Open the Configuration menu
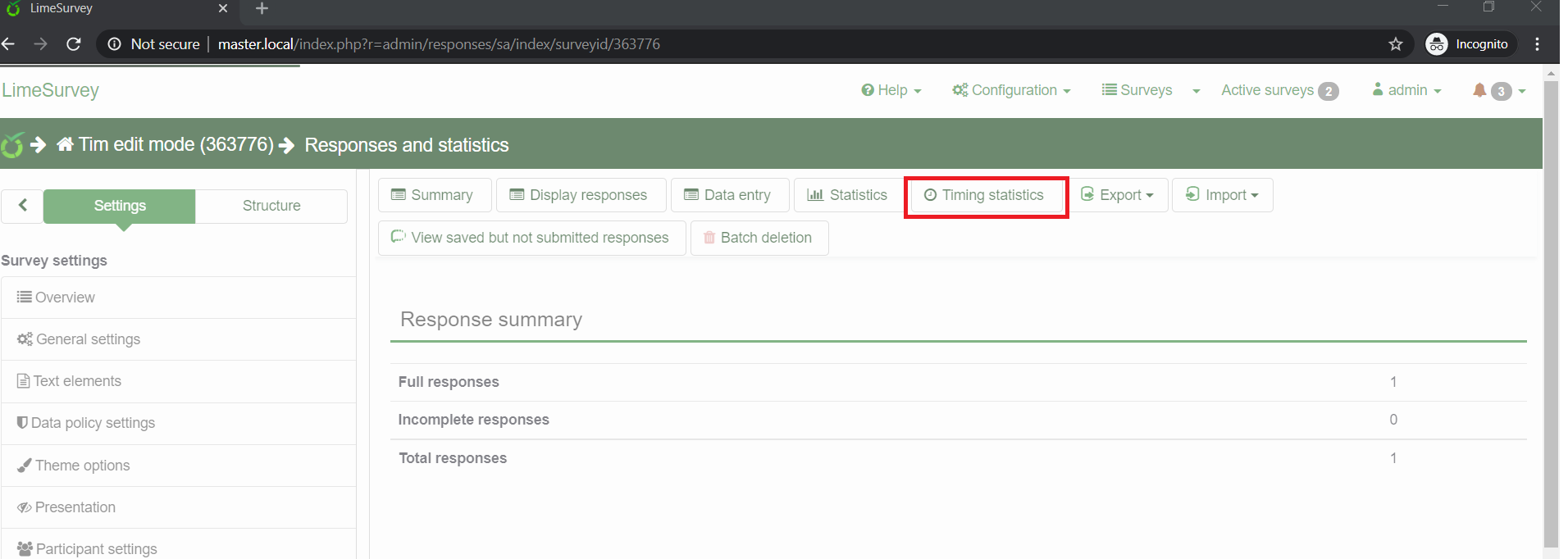This screenshot has width=1568, height=559. pyautogui.click(x=1011, y=90)
